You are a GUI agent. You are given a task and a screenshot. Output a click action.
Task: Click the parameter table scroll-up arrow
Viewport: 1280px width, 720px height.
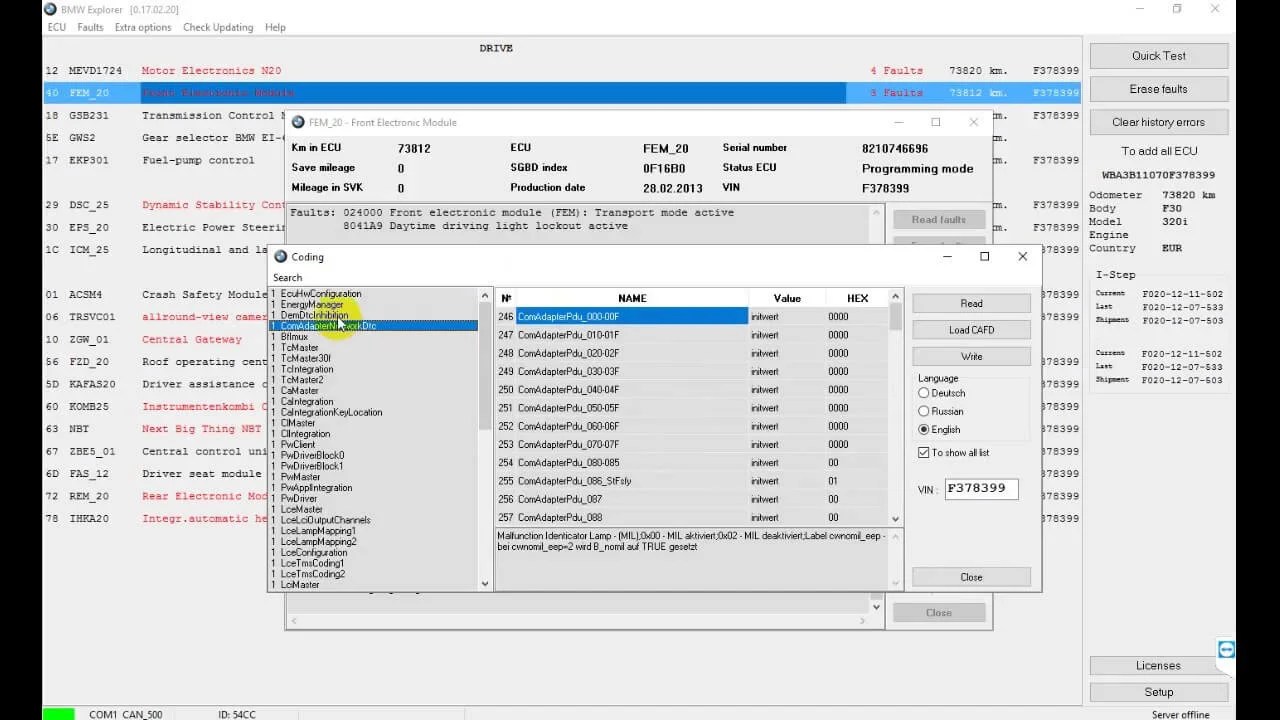896,296
